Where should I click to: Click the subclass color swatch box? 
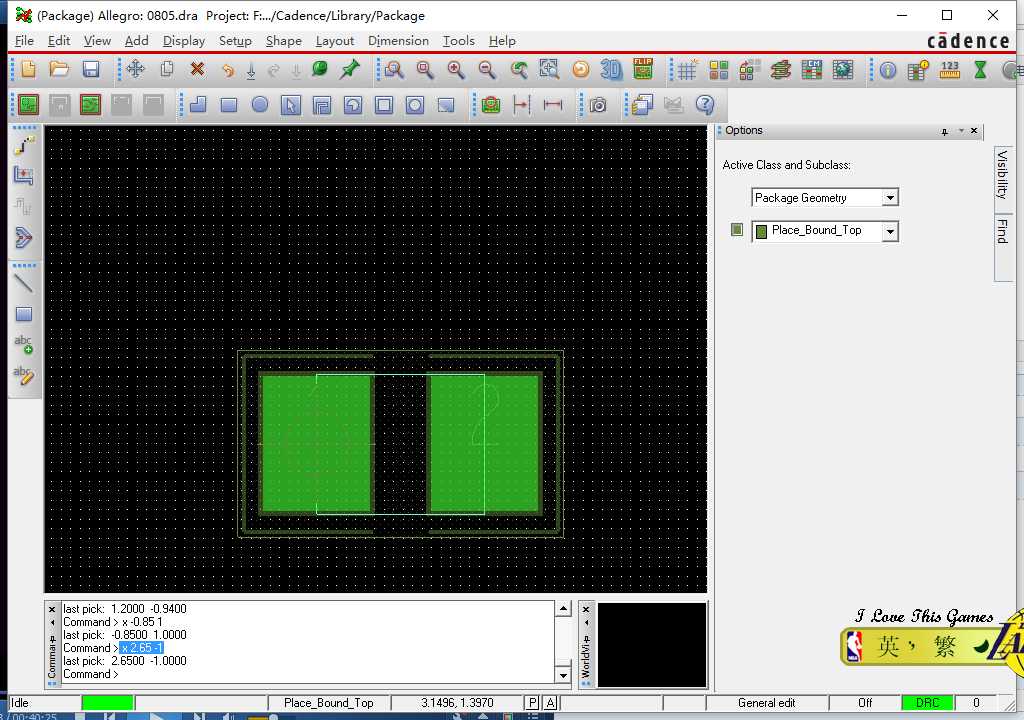(x=737, y=229)
